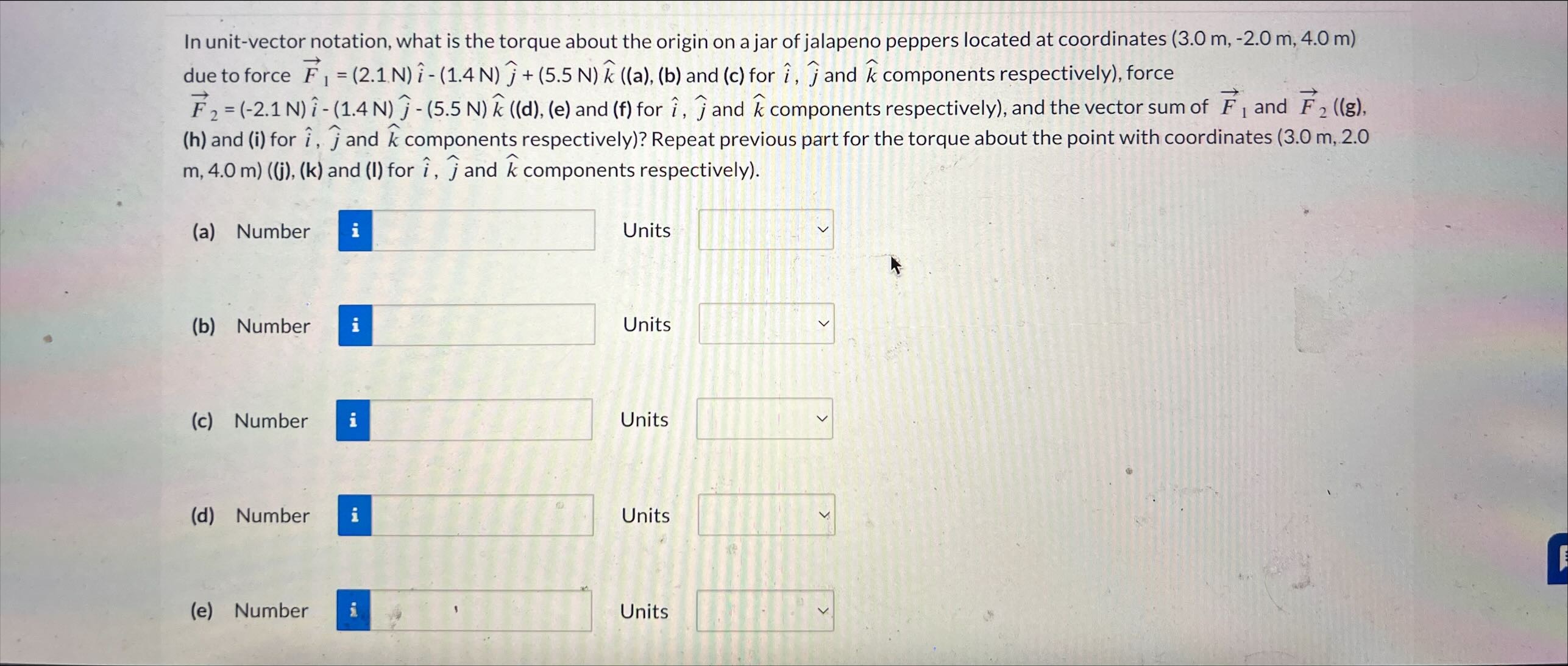Open the Units dropdown for part (b)
Viewport: 1568px width, 666px height.
coord(765,324)
